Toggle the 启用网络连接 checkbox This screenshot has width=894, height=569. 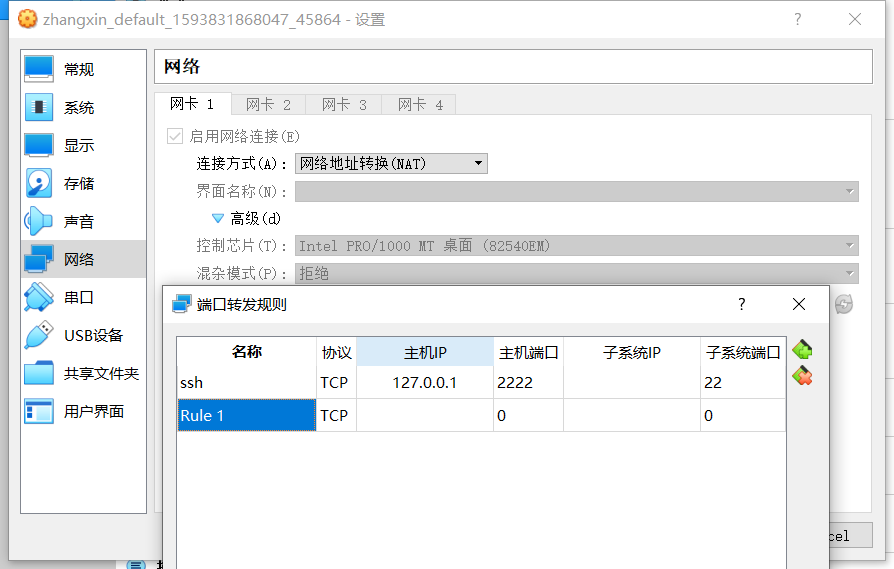175,136
